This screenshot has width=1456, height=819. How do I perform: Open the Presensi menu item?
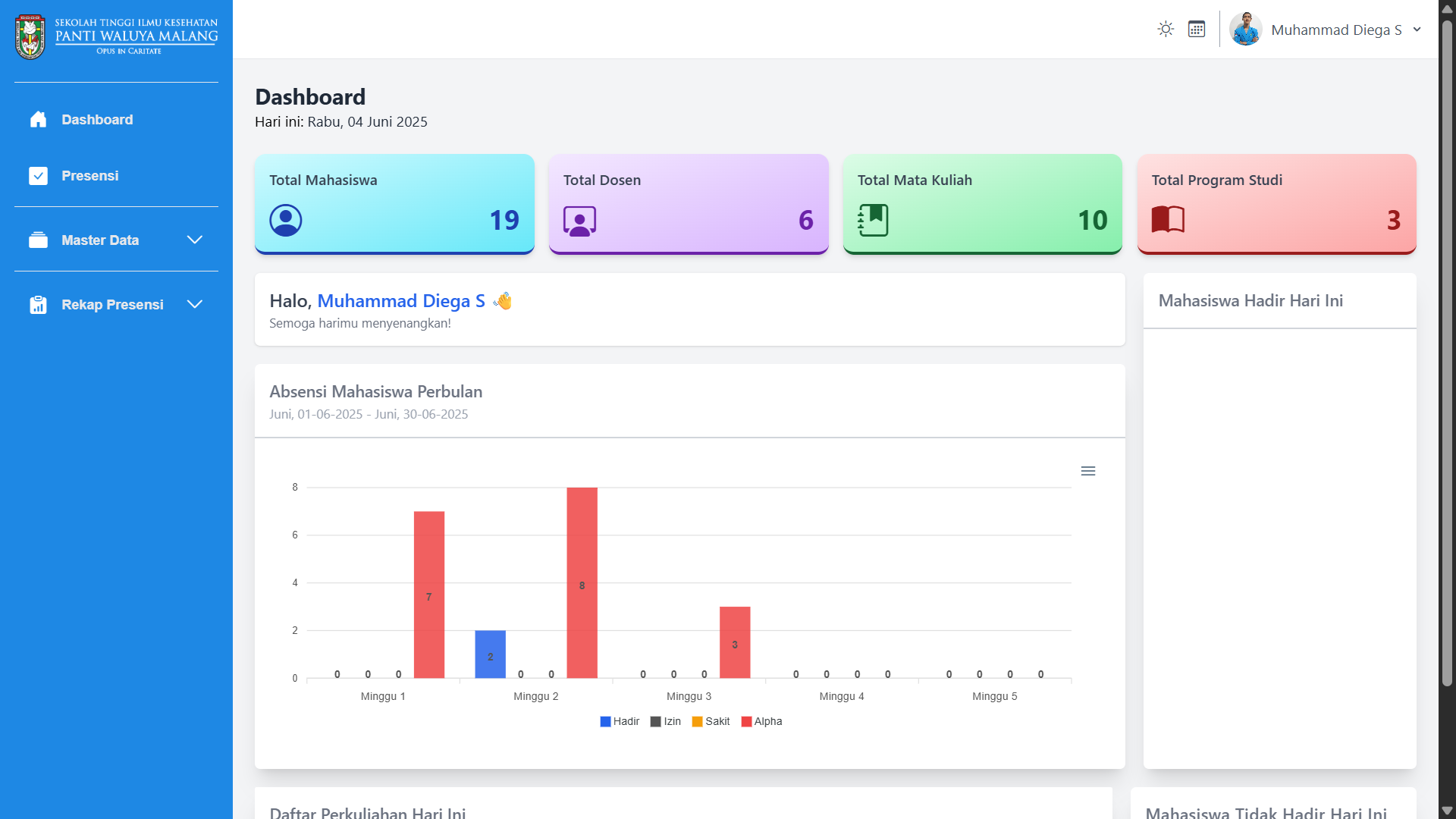(x=89, y=176)
